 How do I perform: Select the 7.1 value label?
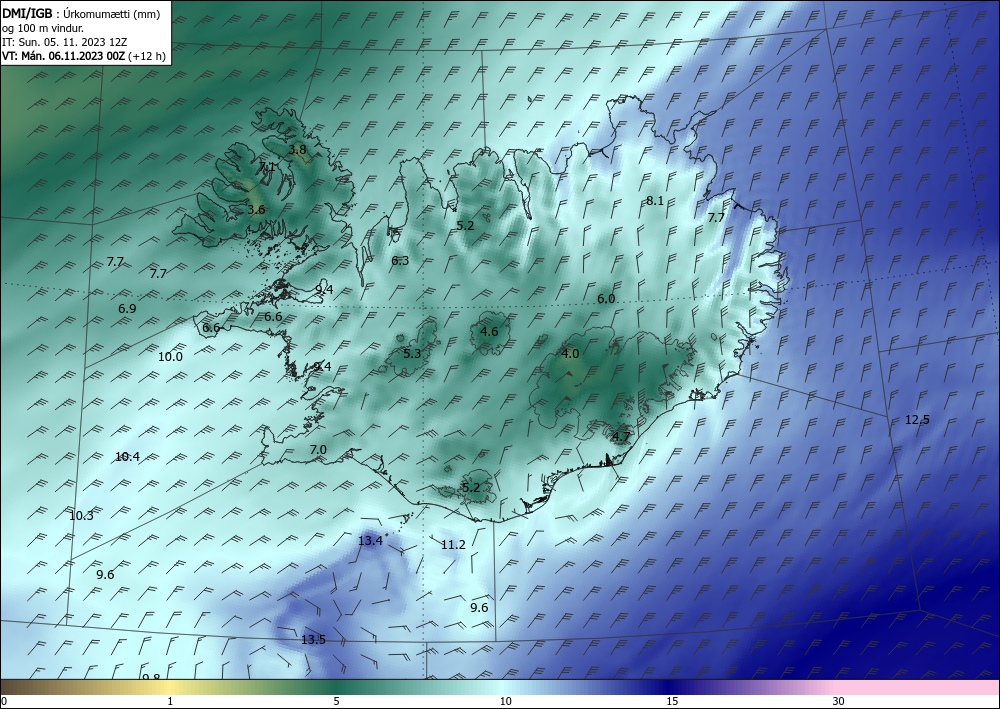click(x=267, y=167)
